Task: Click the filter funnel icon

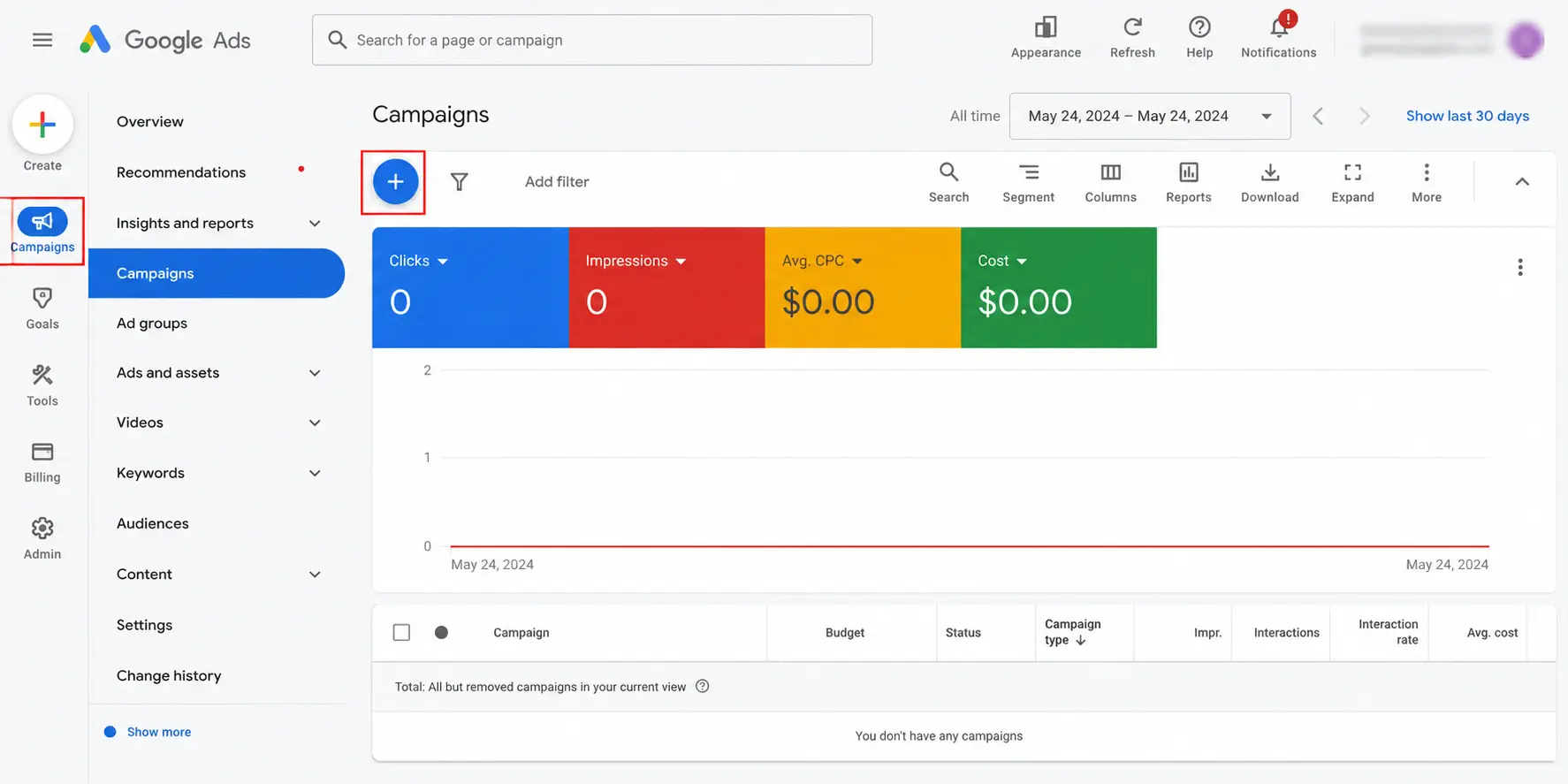Action: tap(459, 182)
